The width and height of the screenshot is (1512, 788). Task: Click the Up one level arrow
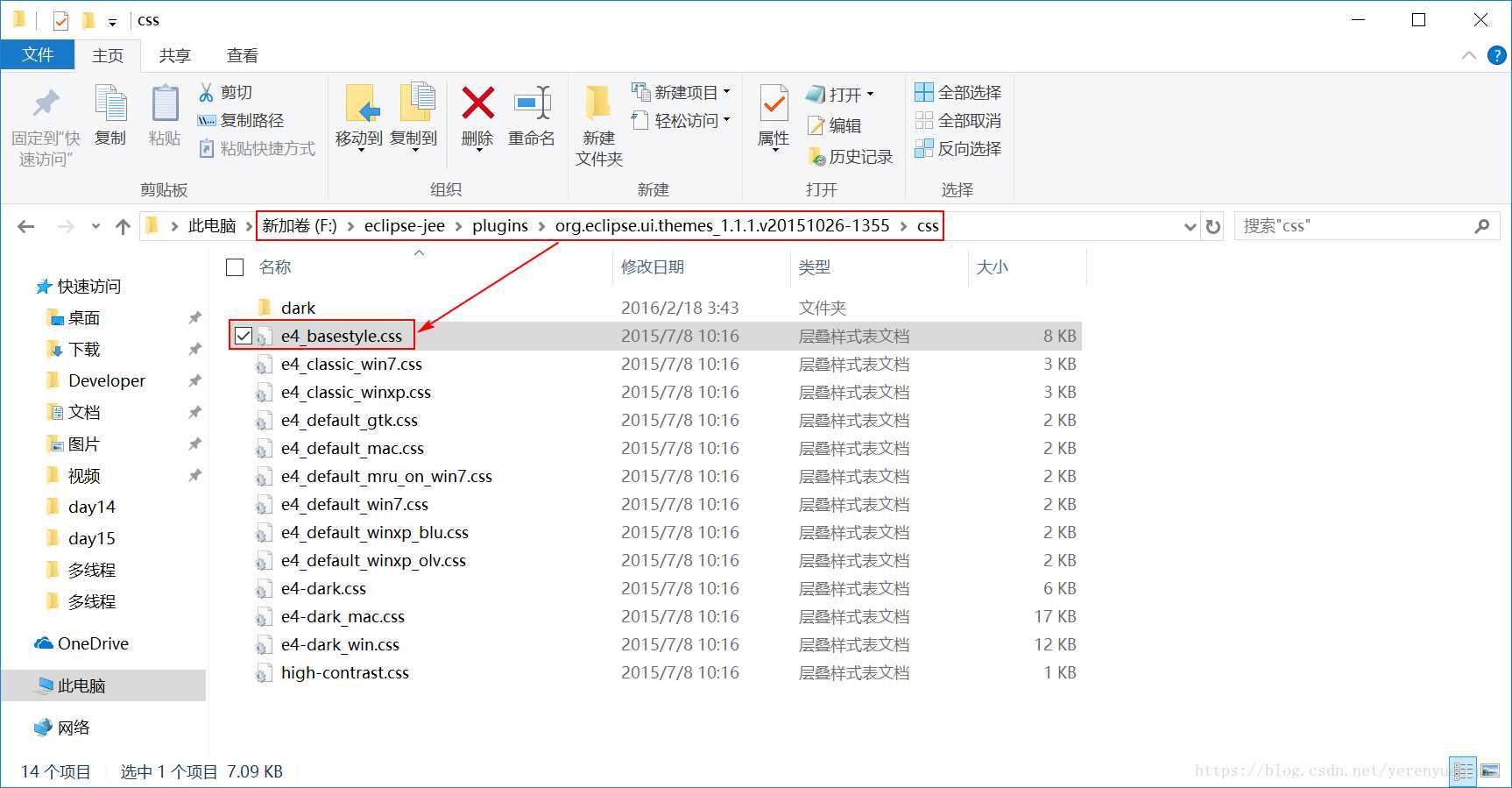tap(123, 226)
